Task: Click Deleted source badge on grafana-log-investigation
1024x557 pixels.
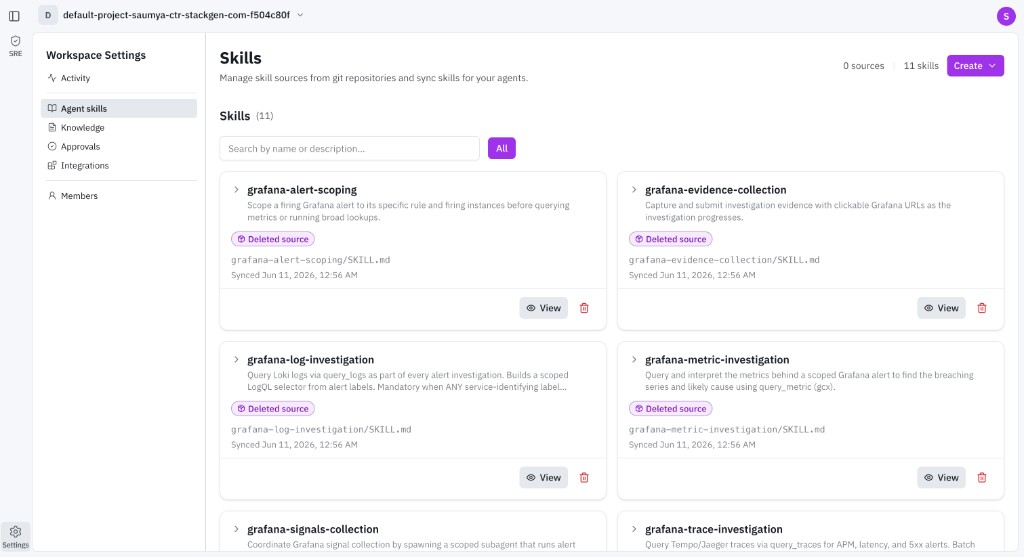Action: (273, 409)
